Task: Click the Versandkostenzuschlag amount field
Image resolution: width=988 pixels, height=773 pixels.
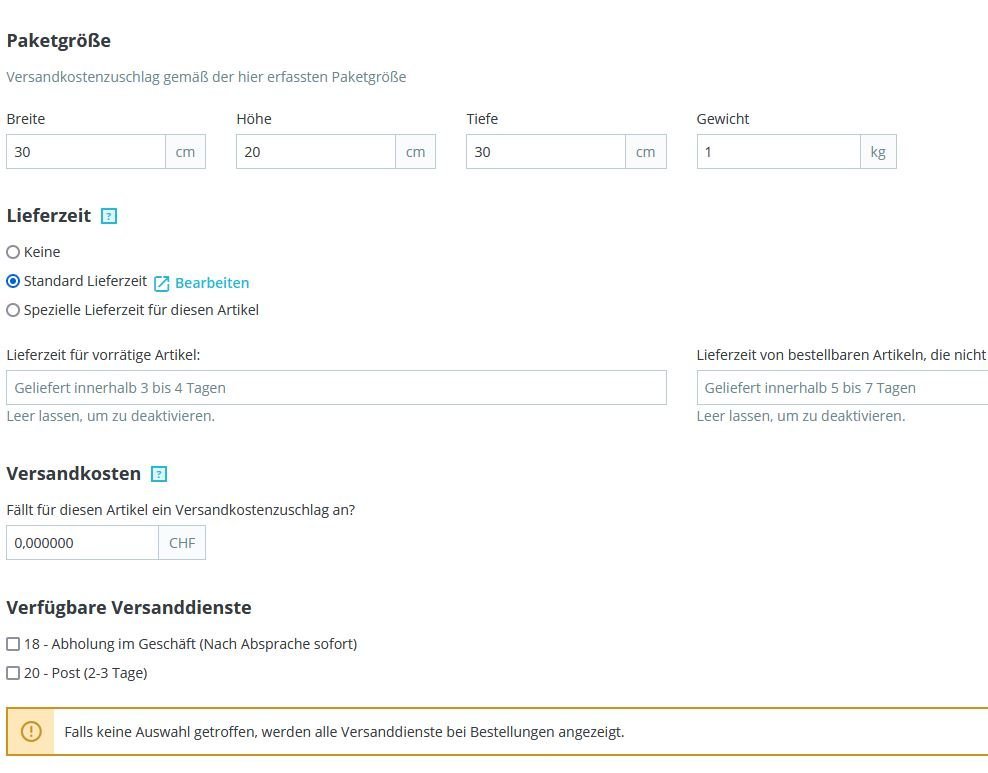Action: click(82, 543)
